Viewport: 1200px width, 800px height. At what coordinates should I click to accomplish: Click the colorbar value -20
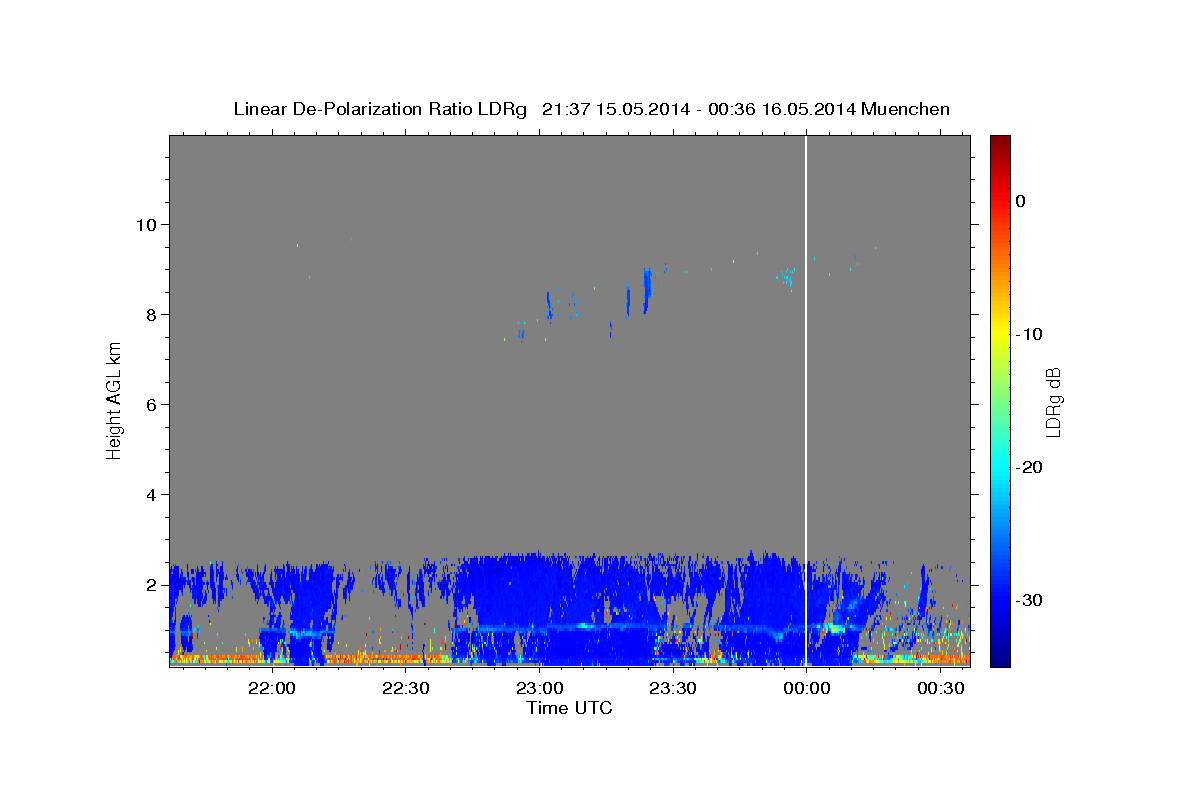tap(1028, 467)
